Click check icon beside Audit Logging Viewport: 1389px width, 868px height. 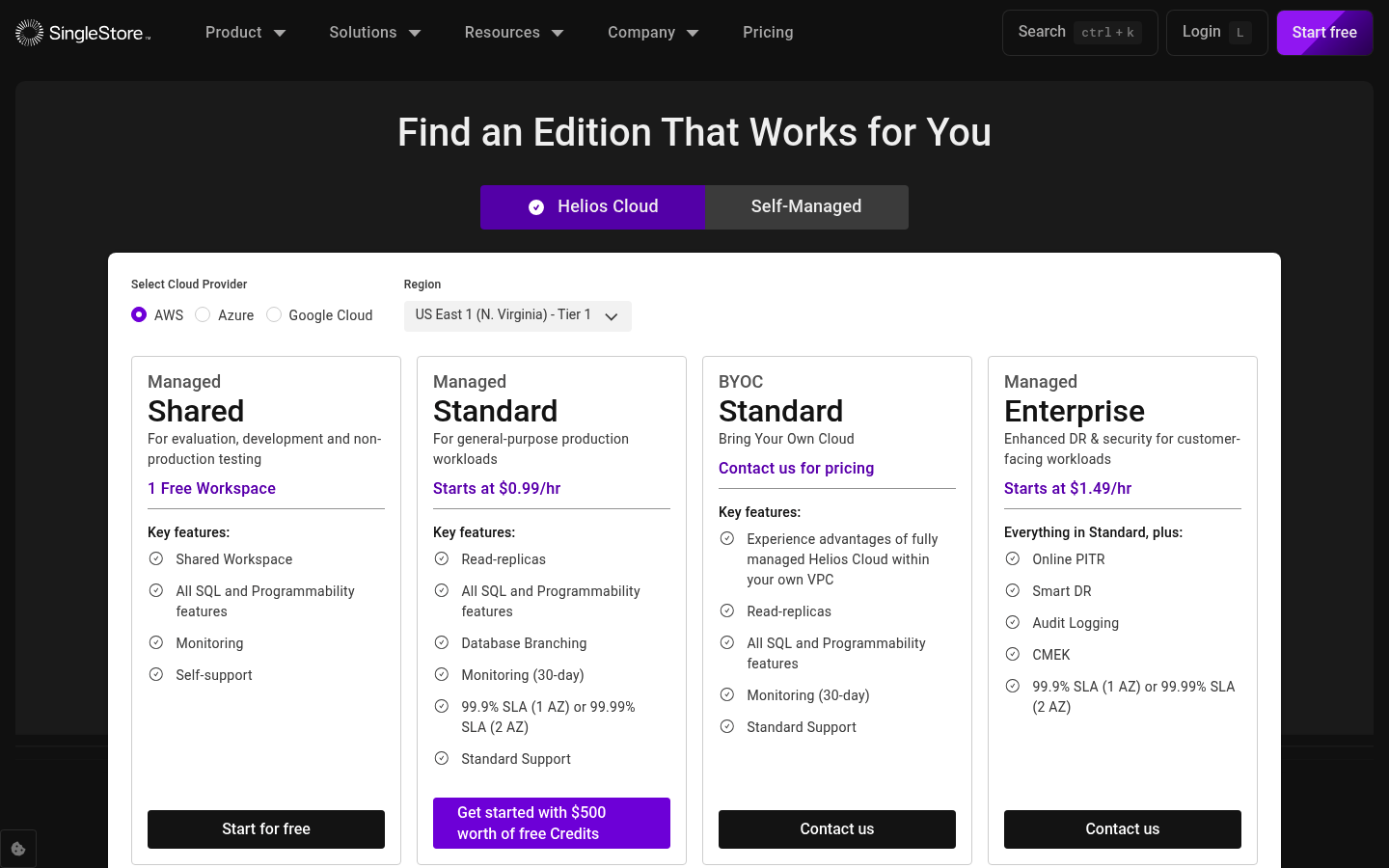coord(1013,622)
